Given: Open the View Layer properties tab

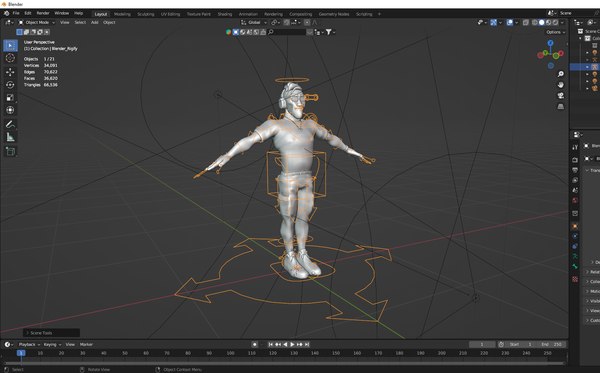Looking at the screenshot, I should pos(575,180).
